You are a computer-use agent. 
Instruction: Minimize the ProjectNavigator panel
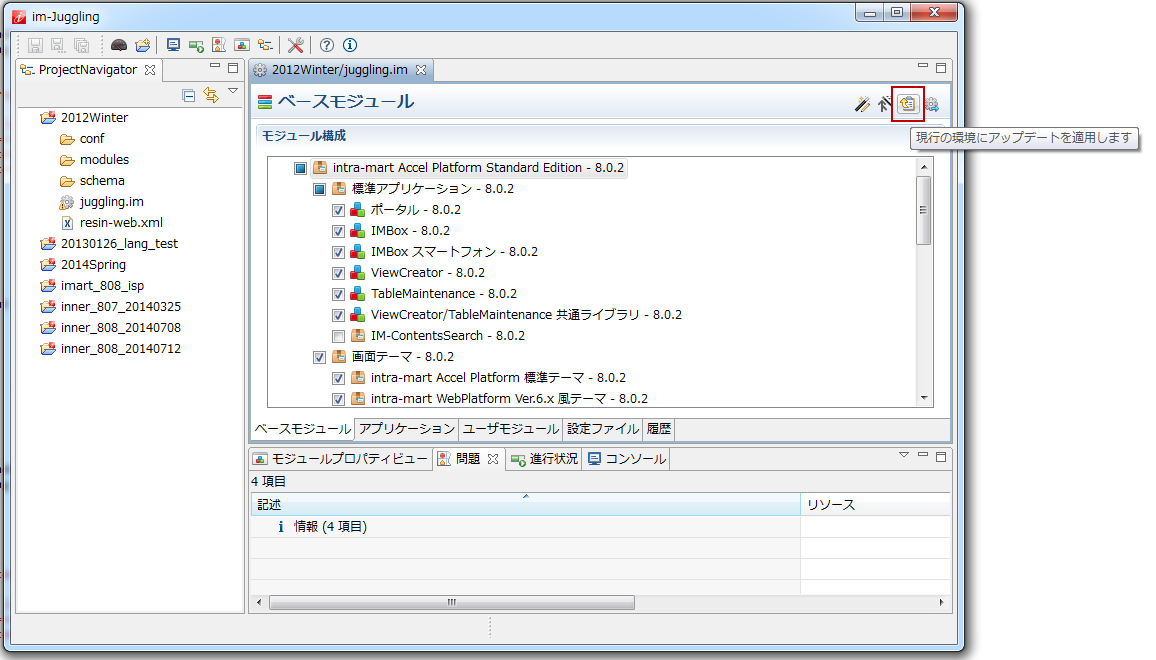(x=215, y=66)
